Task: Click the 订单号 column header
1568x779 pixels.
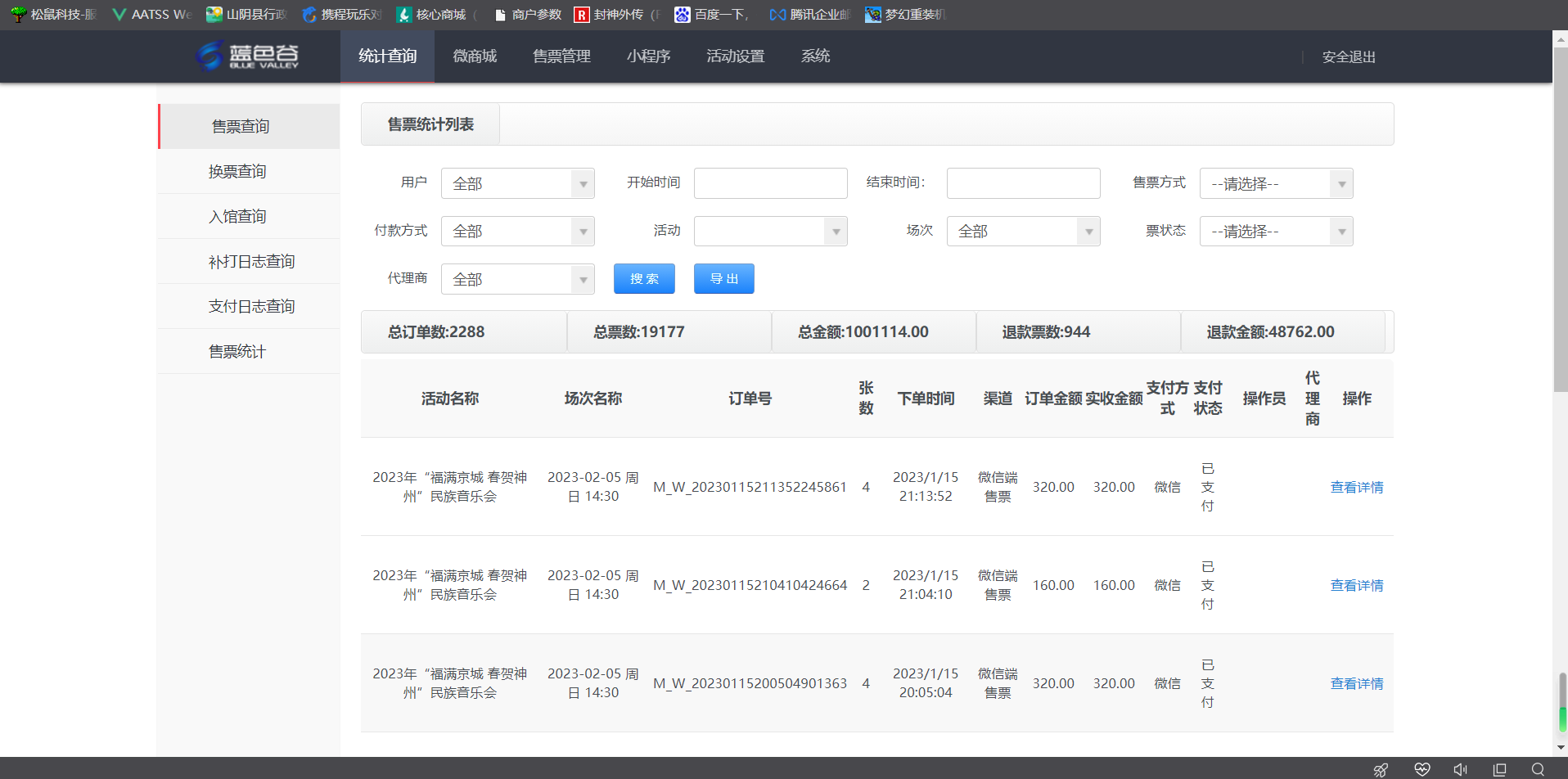Action: click(750, 399)
